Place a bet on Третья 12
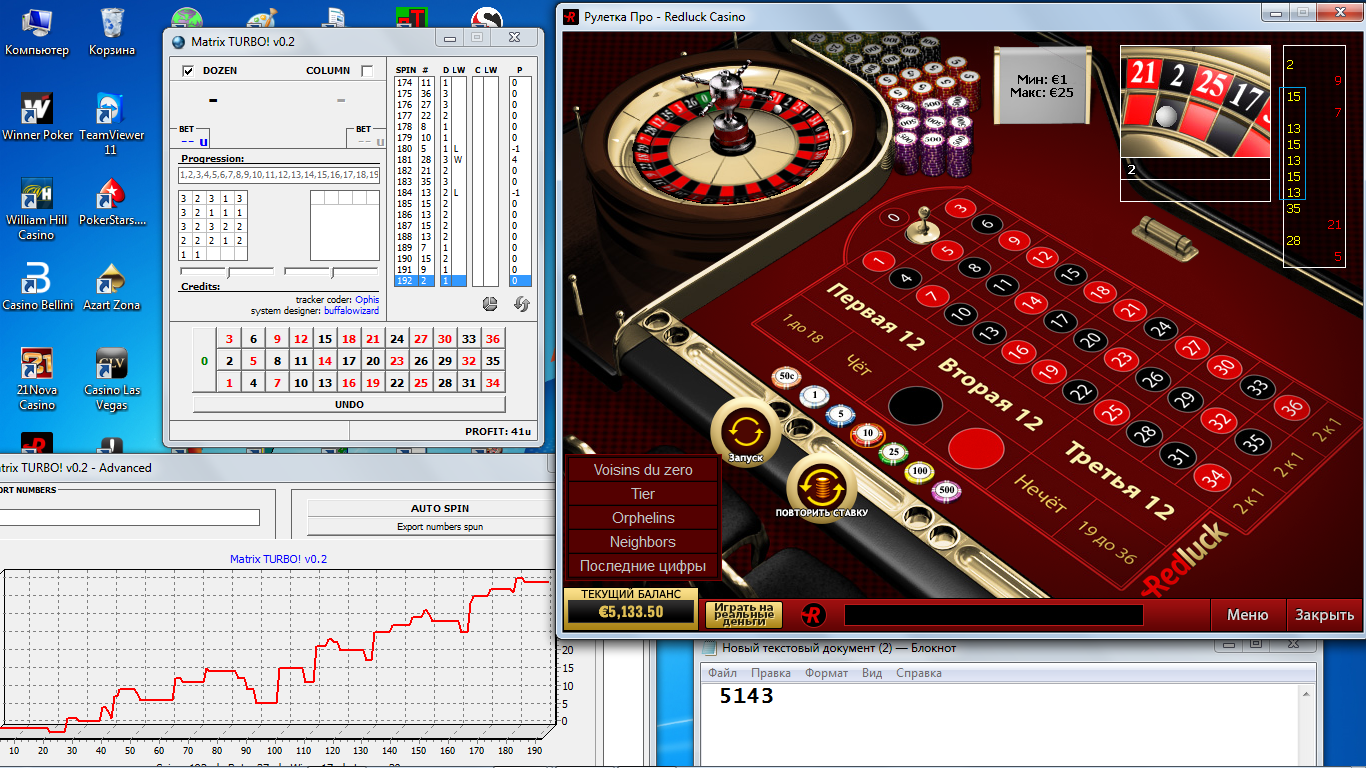This screenshot has width=1366, height=768. [x=1117, y=479]
